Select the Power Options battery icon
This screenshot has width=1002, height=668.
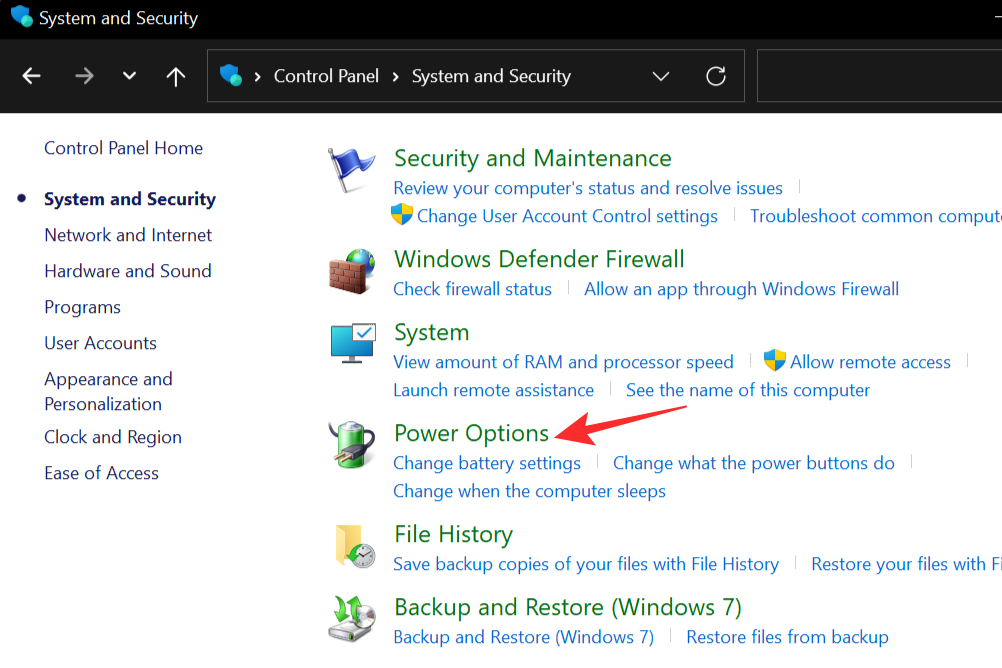tap(352, 444)
